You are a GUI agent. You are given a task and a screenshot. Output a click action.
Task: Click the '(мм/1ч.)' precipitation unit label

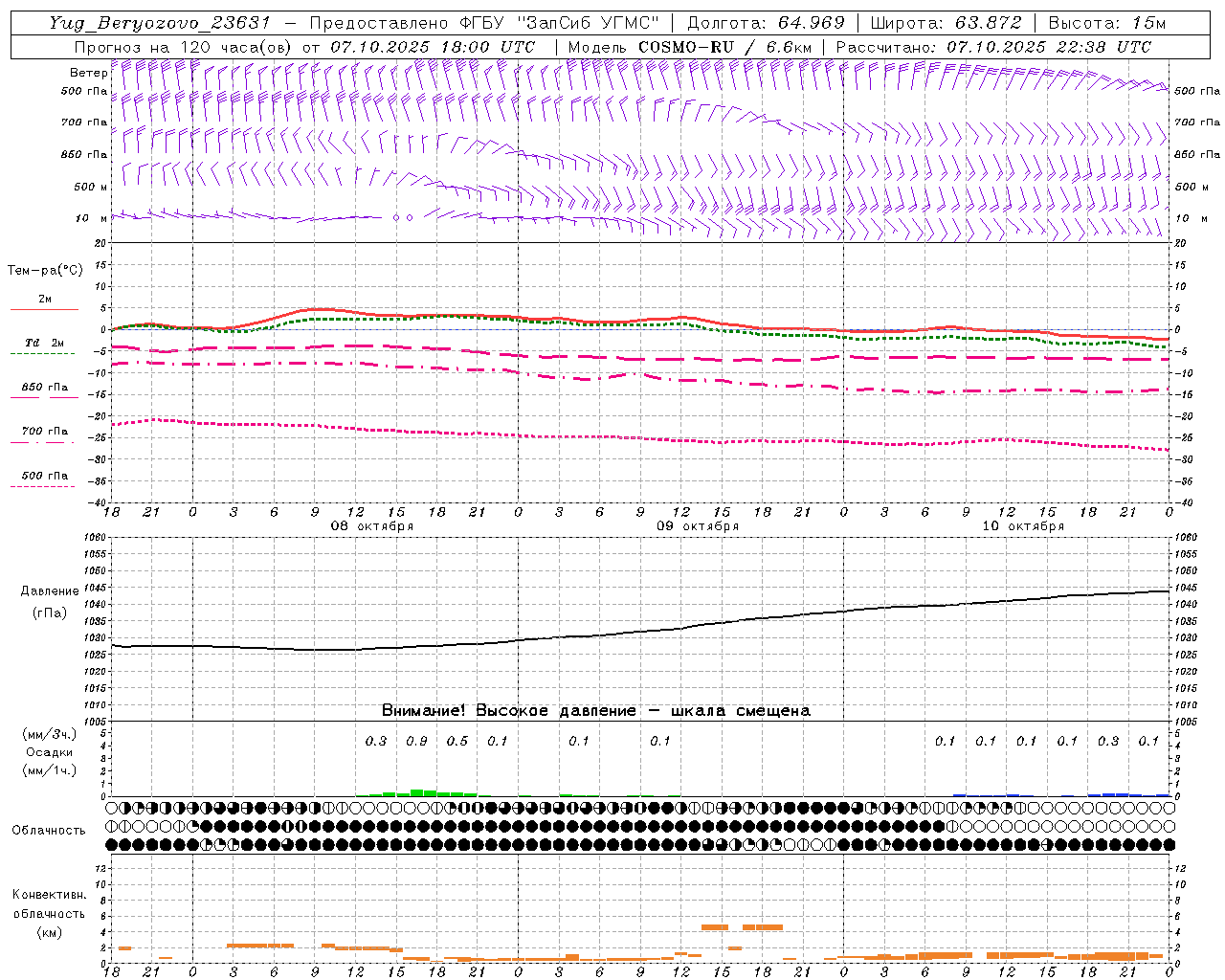tap(50, 770)
